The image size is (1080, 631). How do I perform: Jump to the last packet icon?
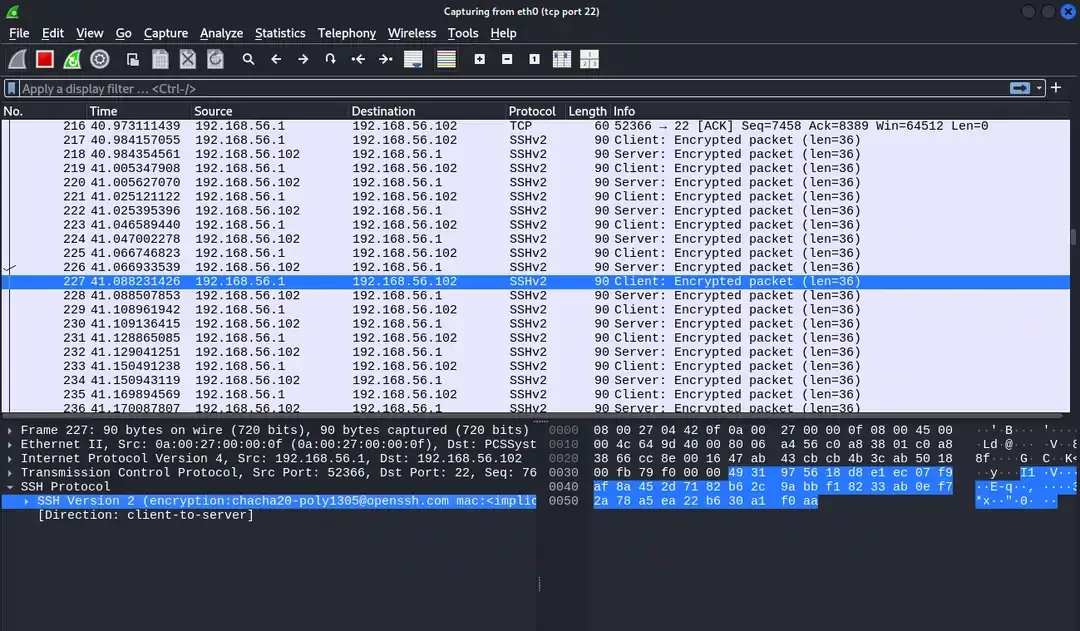(x=386, y=59)
